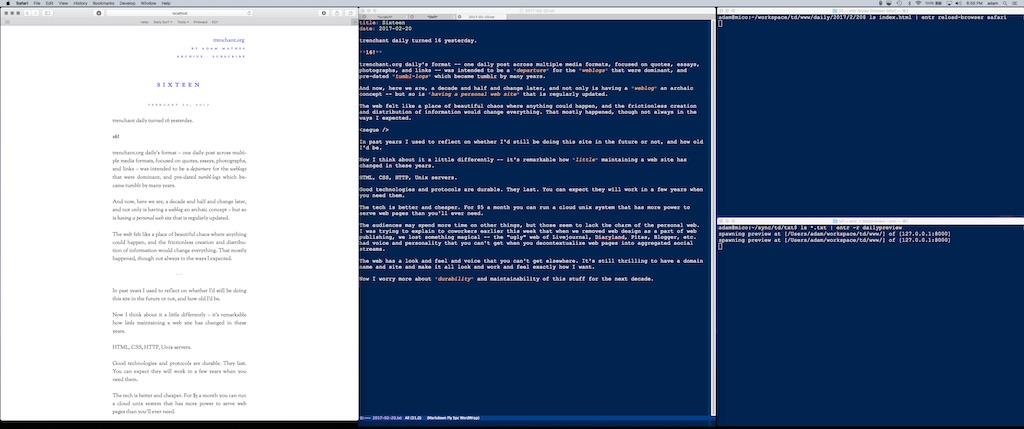1024x429 pixels.
Task: Click the first favorites bar bookmark
Action: (x=144, y=22)
